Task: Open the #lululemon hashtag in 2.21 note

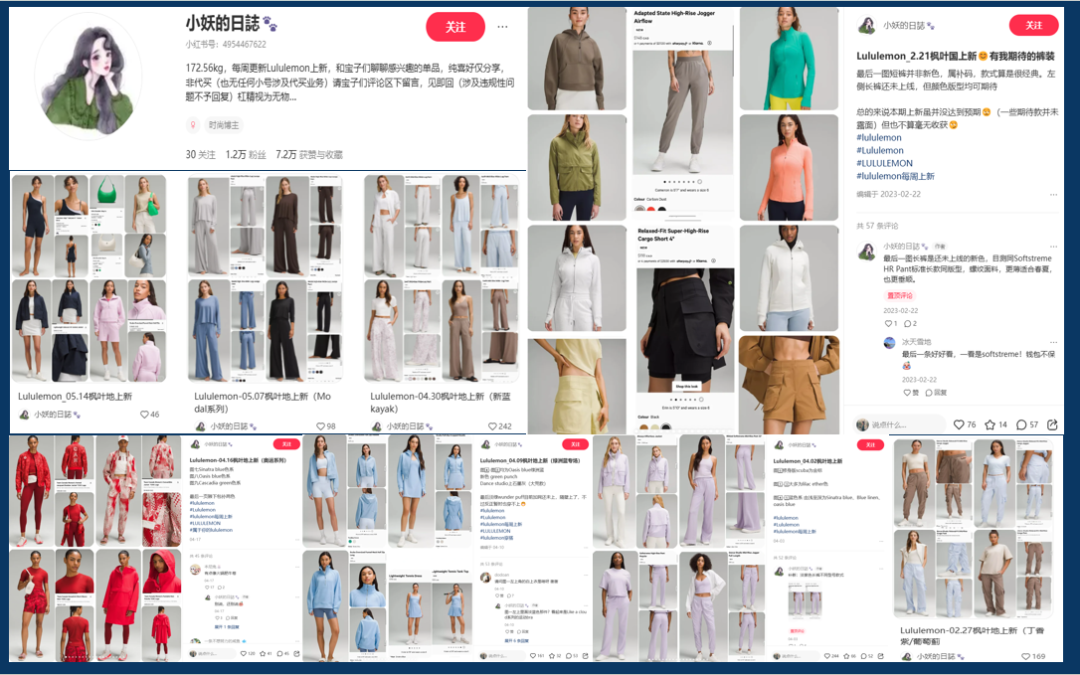Action: pos(879,138)
